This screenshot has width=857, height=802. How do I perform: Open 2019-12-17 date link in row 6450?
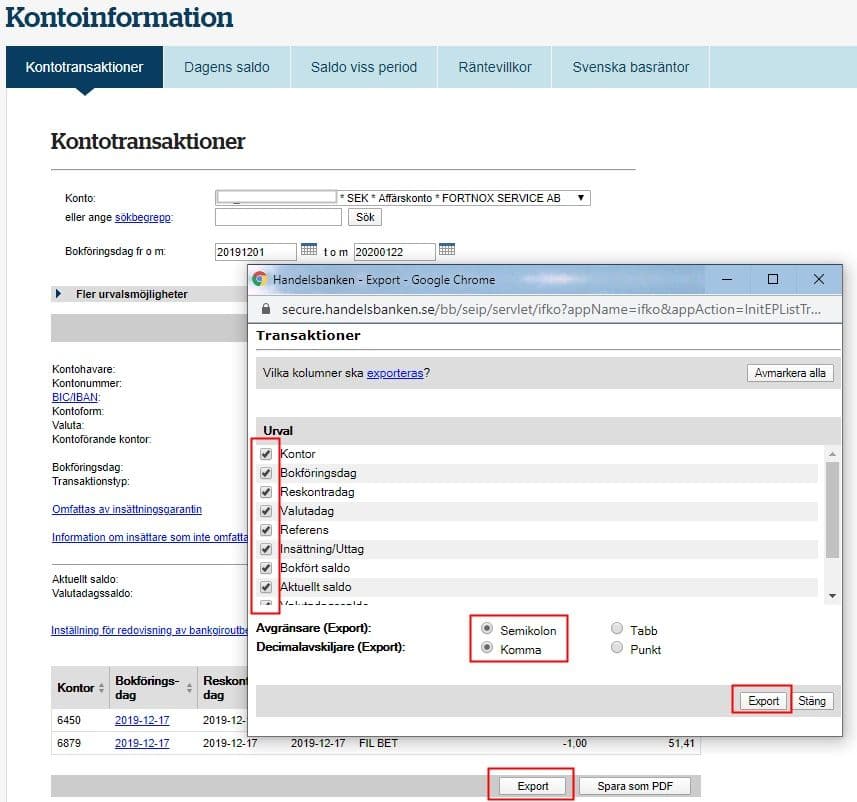tap(142, 720)
